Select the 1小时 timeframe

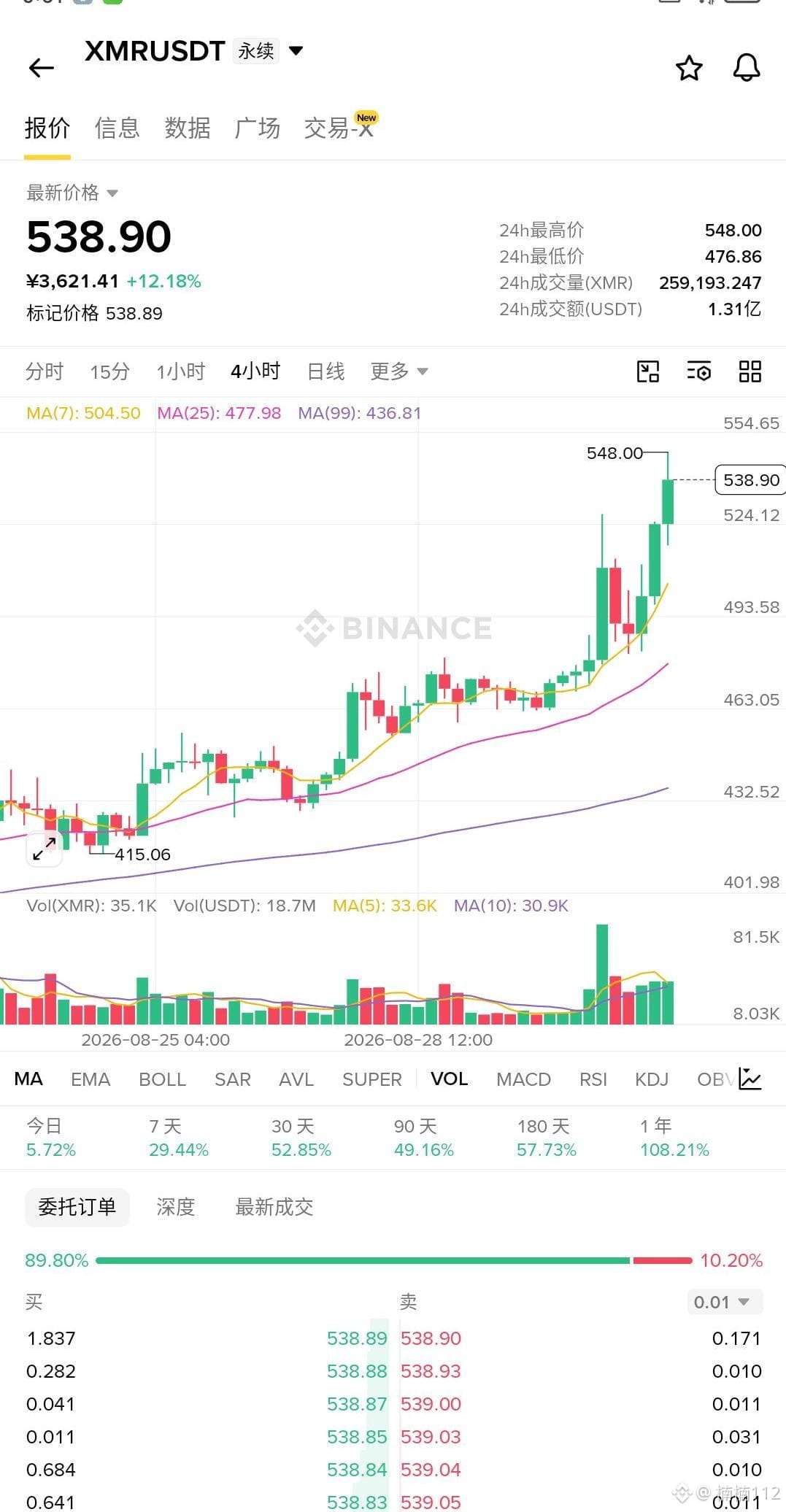point(181,371)
